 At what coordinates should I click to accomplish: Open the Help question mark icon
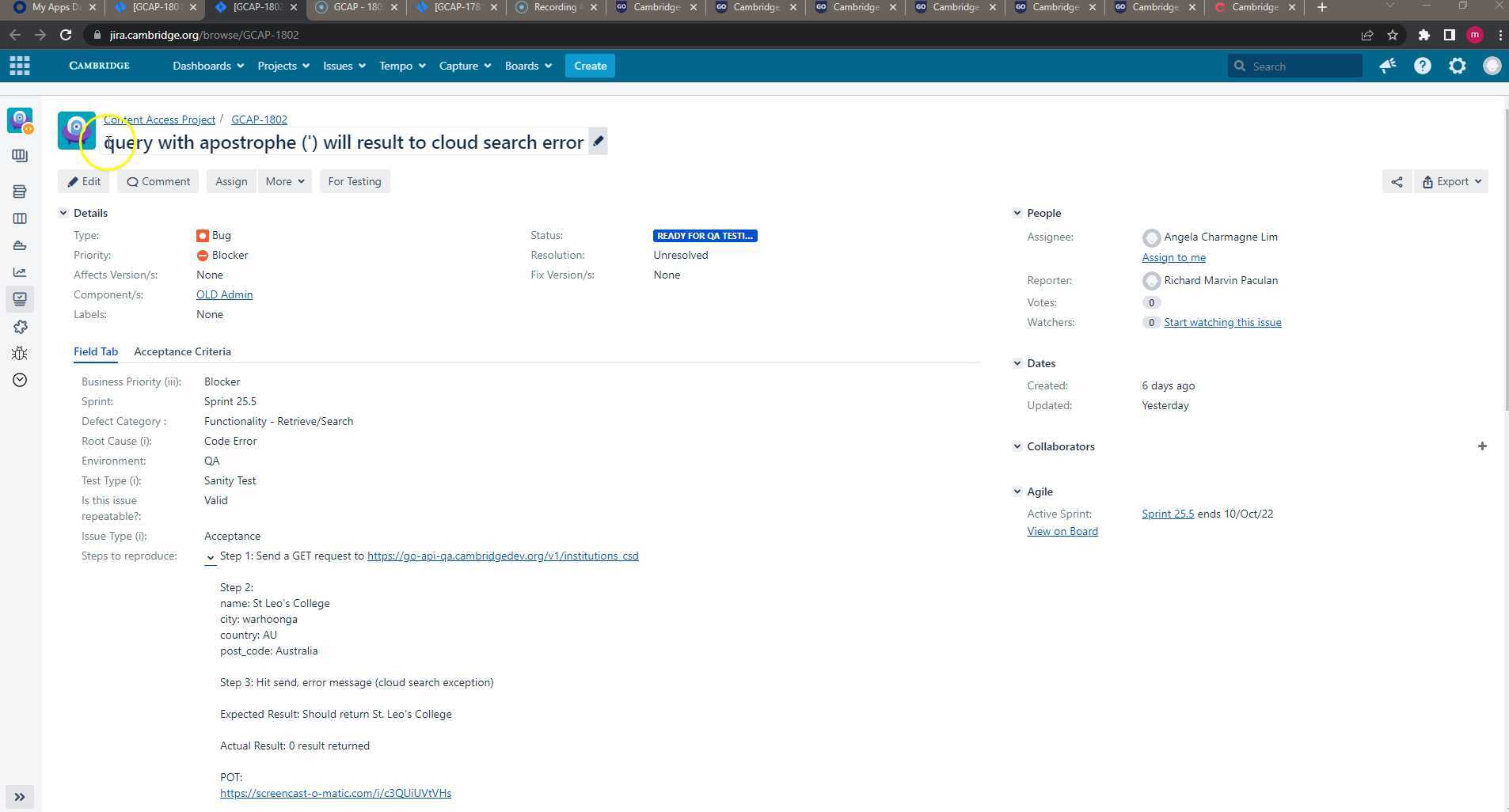coord(1423,66)
